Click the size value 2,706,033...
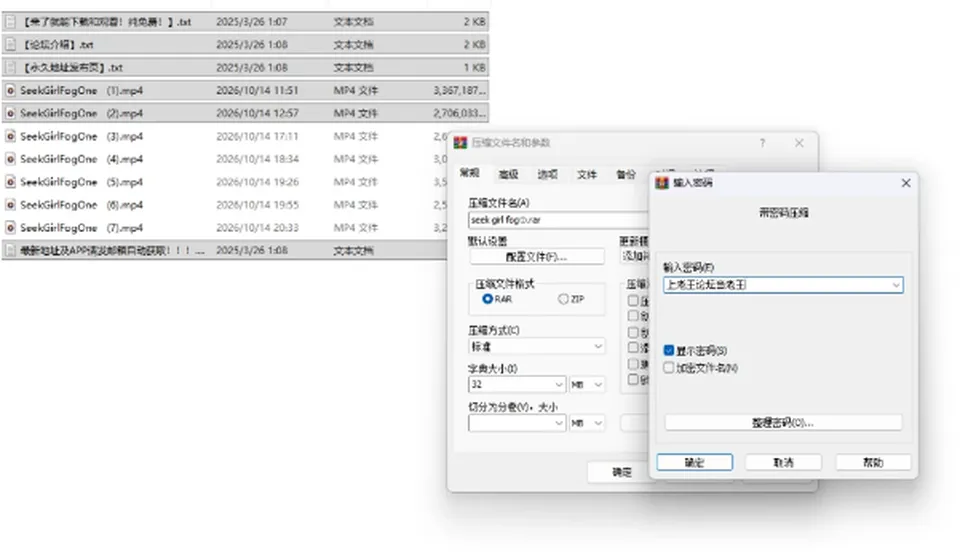960x554 pixels. [459, 113]
